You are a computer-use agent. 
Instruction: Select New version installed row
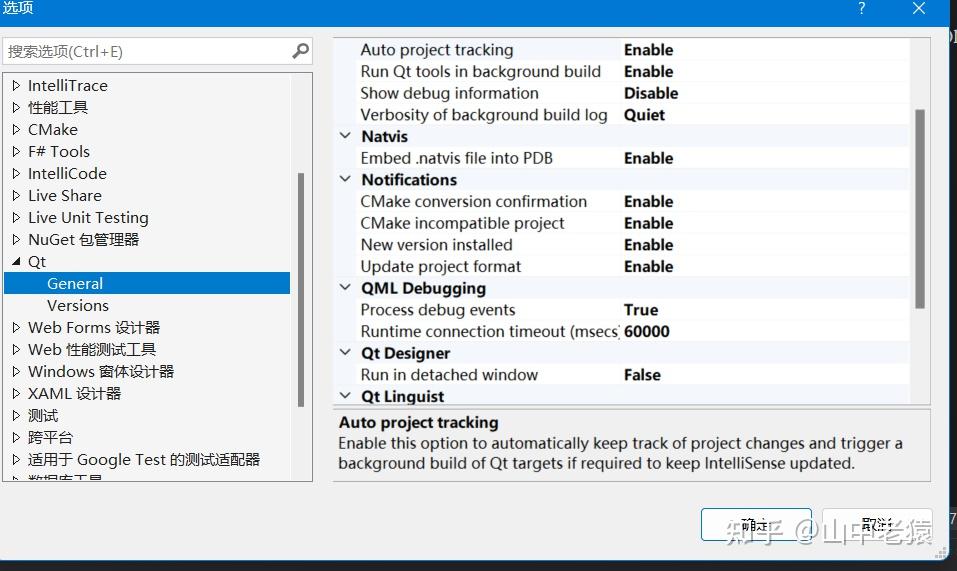[x=631, y=245]
